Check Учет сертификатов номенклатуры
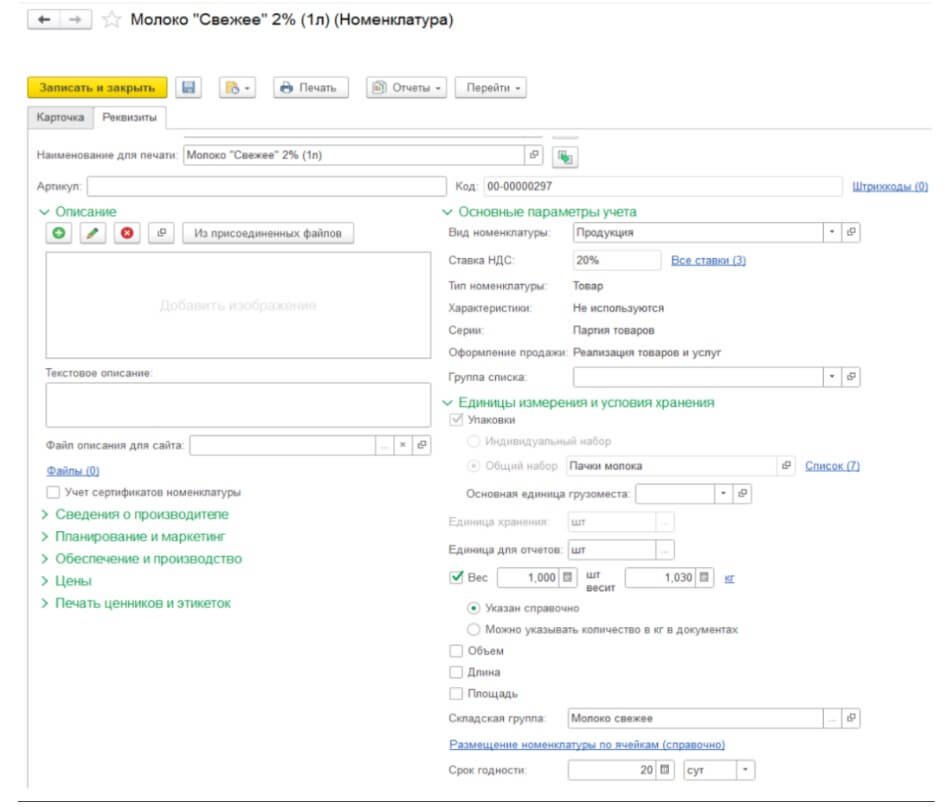951x807 pixels. 52,492
